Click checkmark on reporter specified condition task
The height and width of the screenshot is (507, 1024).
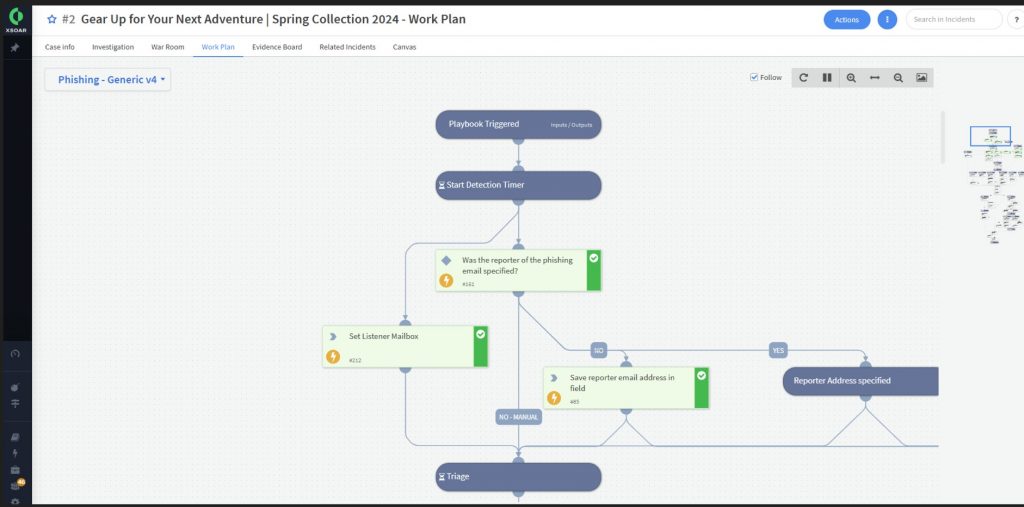pyautogui.click(x=594, y=258)
